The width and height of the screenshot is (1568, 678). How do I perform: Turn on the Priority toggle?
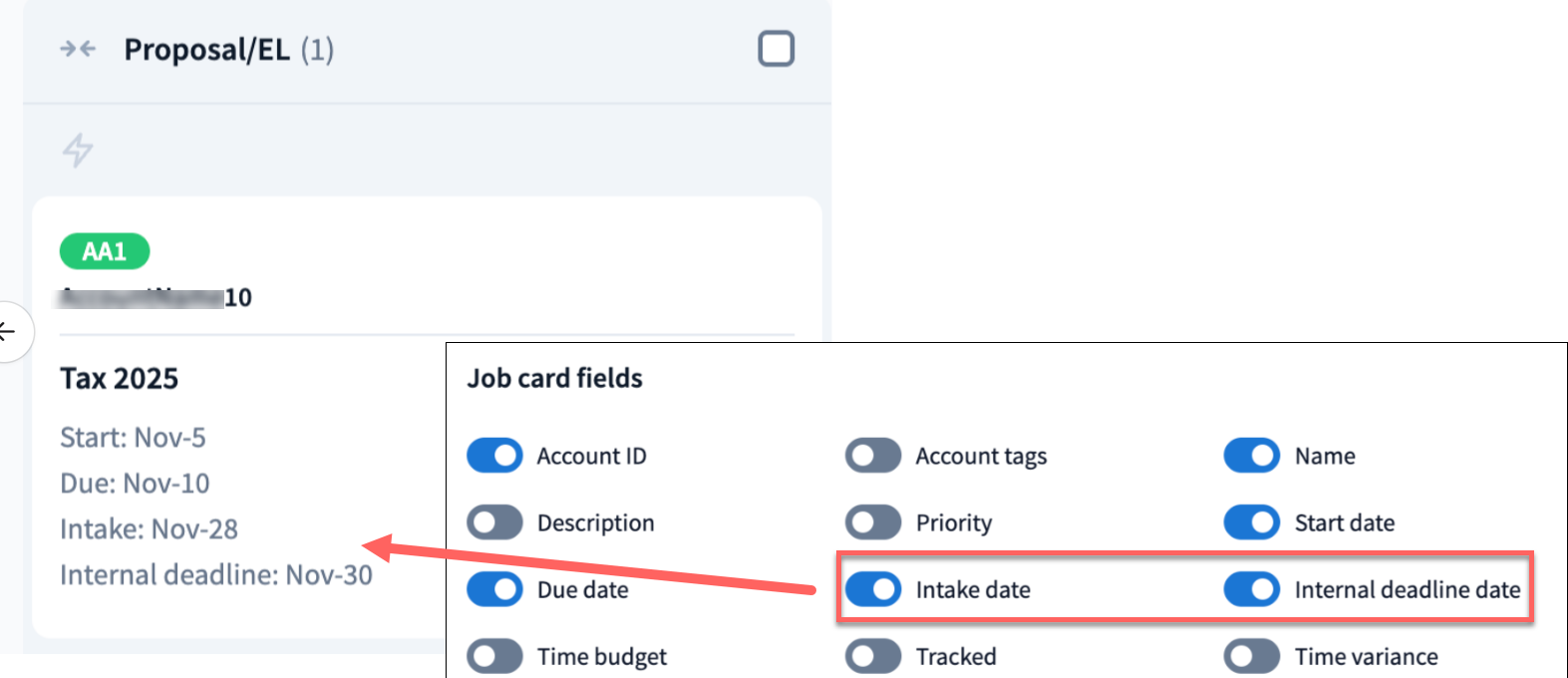[x=873, y=522]
